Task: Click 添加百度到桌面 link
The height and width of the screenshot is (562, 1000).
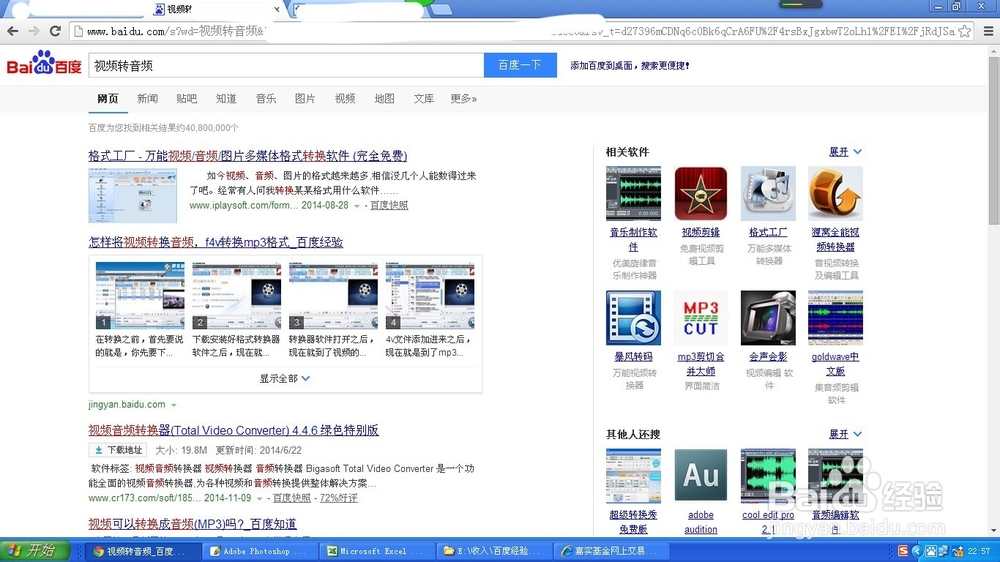Action: [629, 65]
